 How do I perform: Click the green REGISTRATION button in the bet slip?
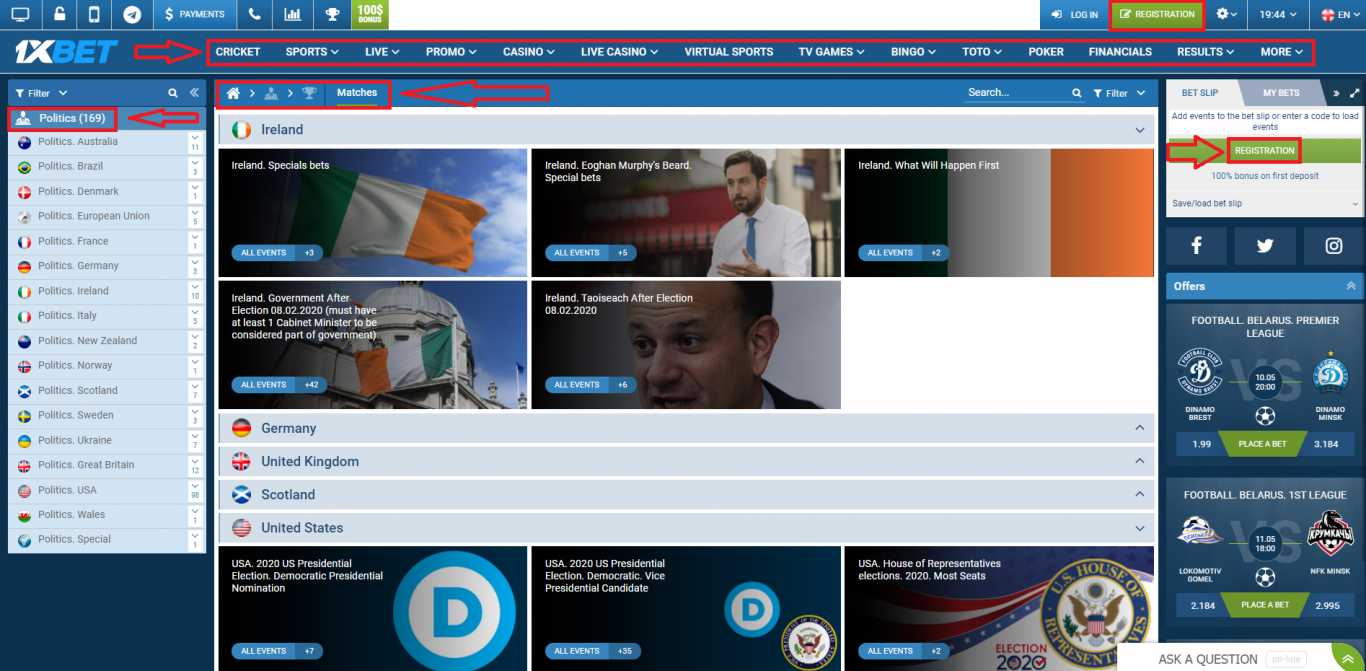tap(1265, 151)
